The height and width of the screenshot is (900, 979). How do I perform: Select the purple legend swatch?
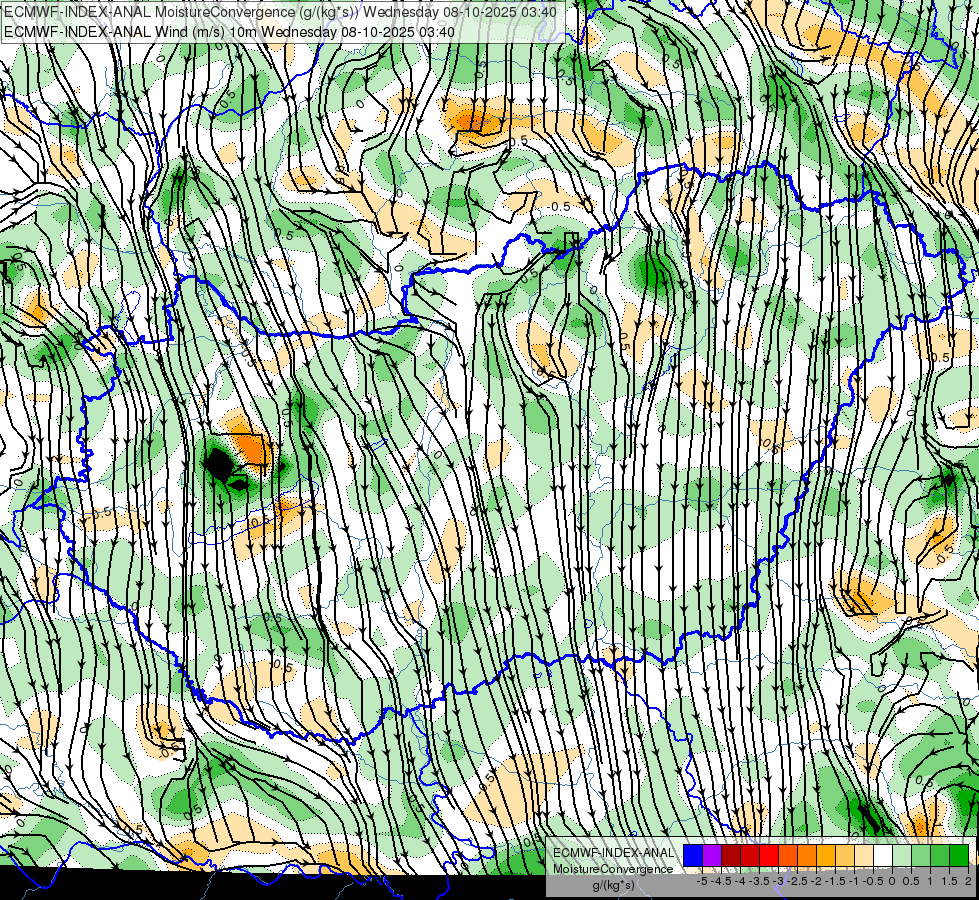click(712, 855)
